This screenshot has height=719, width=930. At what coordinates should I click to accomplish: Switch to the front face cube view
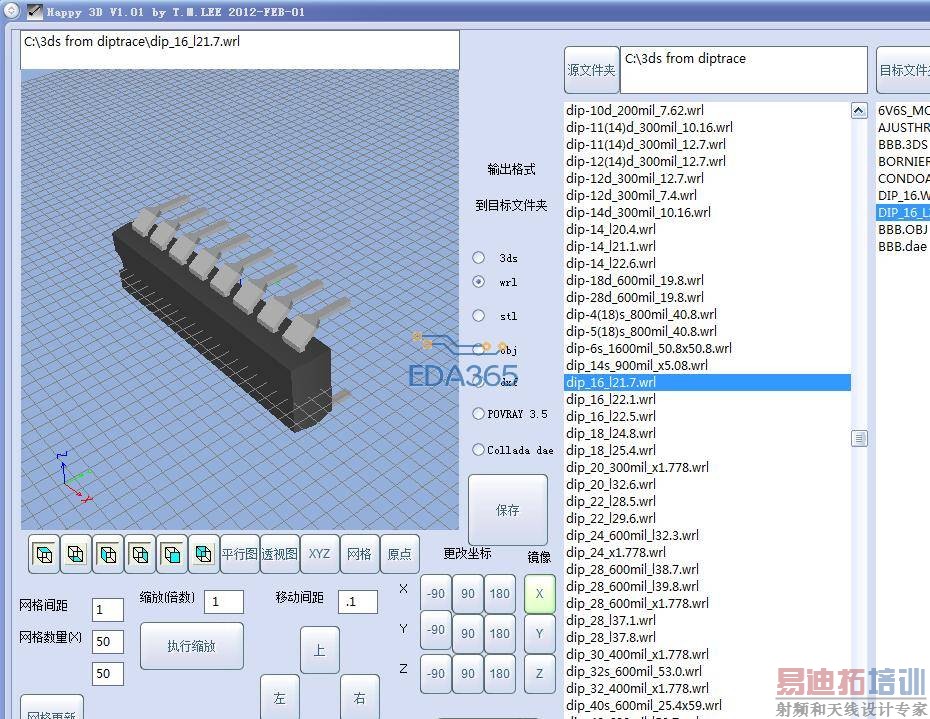coord(172,554)
